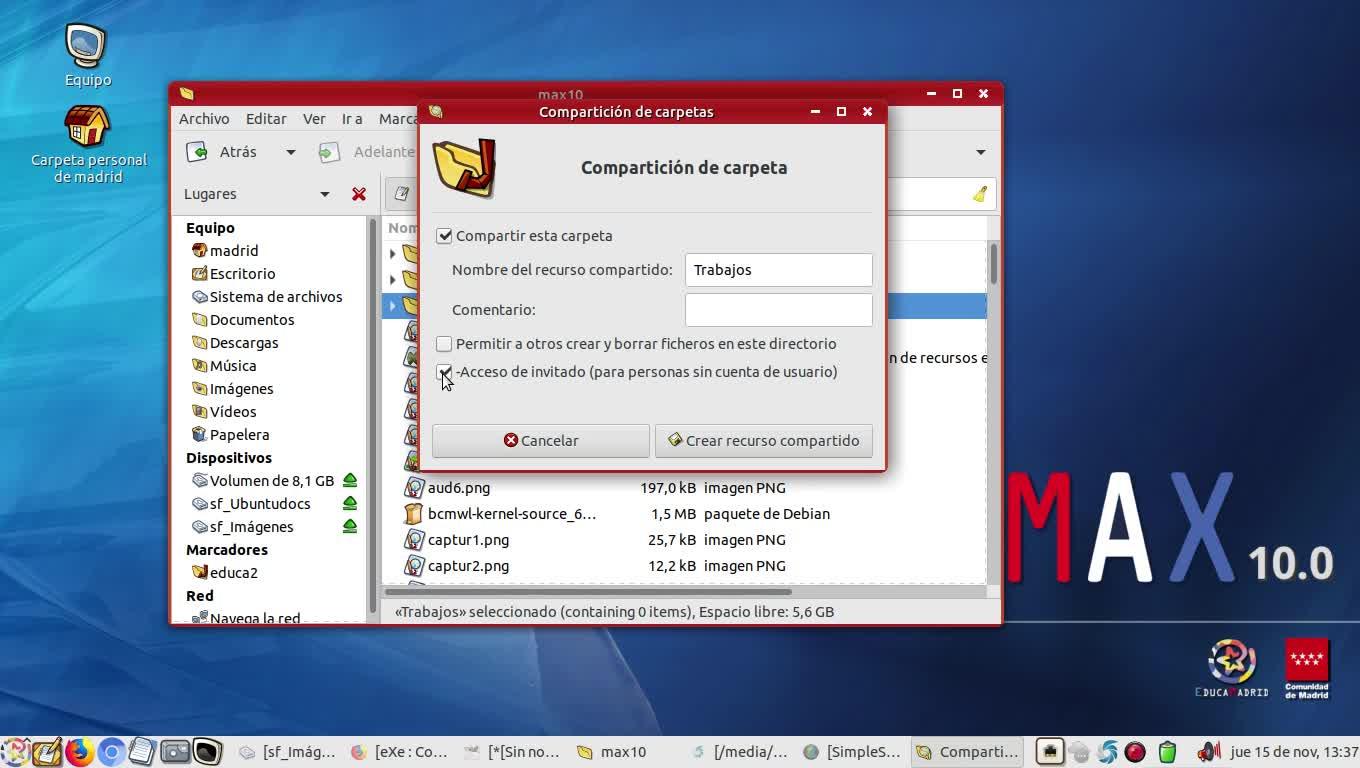
Task: Launch the text editor from panel launcher
Action: (x=47, y=752)
